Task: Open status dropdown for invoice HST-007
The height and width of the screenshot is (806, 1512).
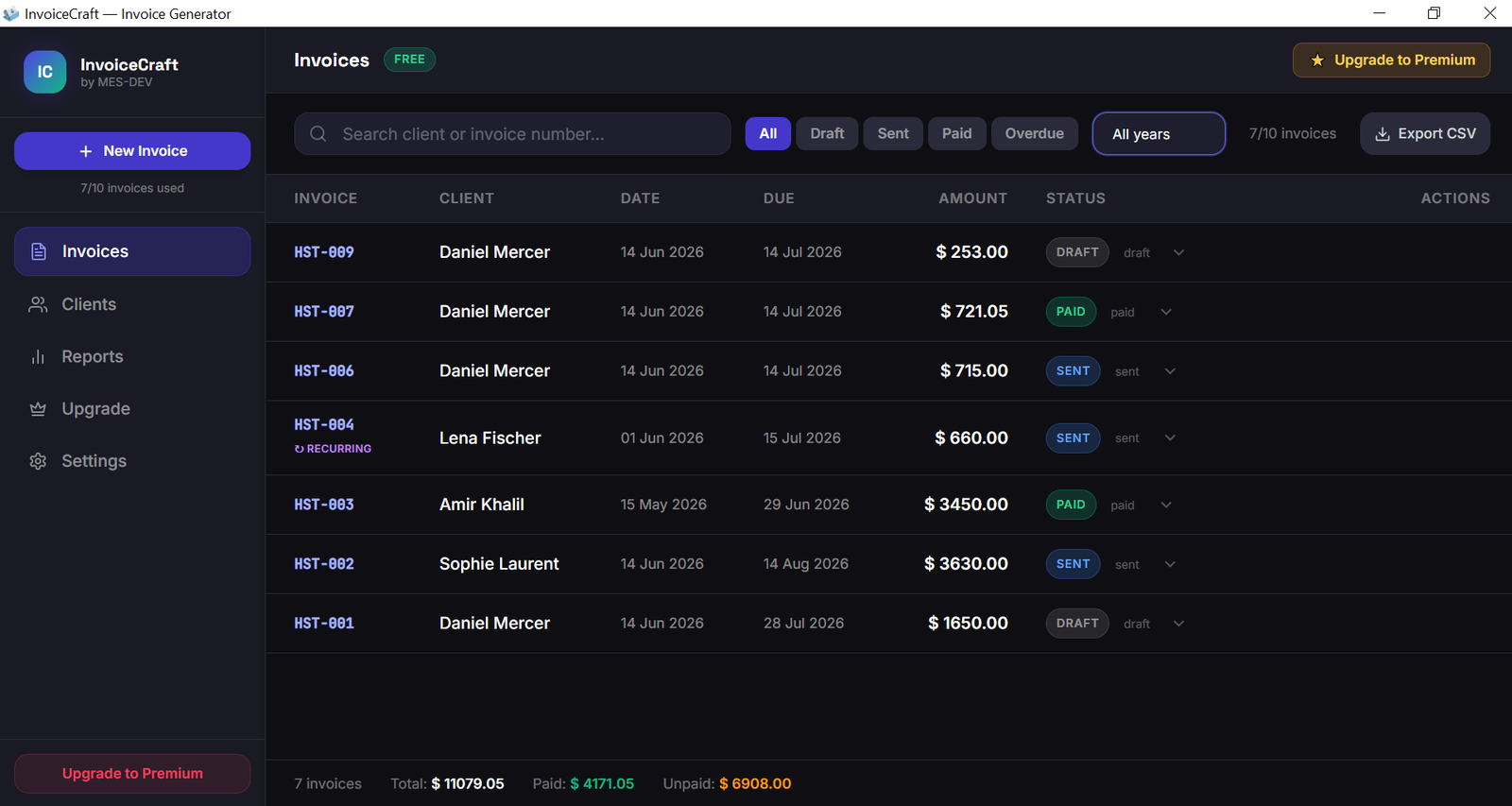Action: point(1142,312)
